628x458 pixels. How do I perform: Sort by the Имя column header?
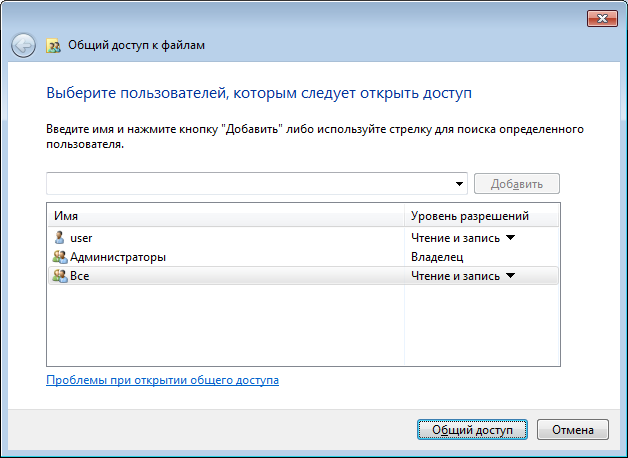click(x=225, y=217)
